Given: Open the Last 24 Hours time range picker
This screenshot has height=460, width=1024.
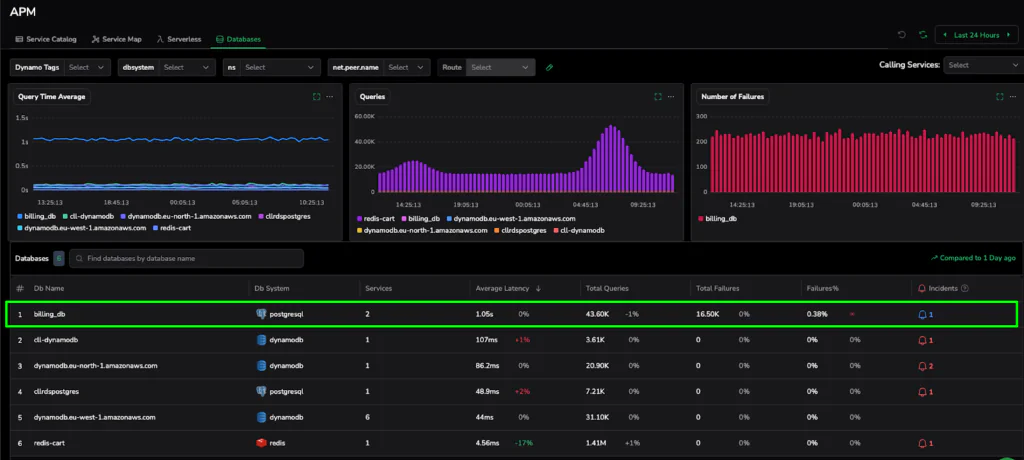Looking at the screenshot, I should tap(976, 35).
